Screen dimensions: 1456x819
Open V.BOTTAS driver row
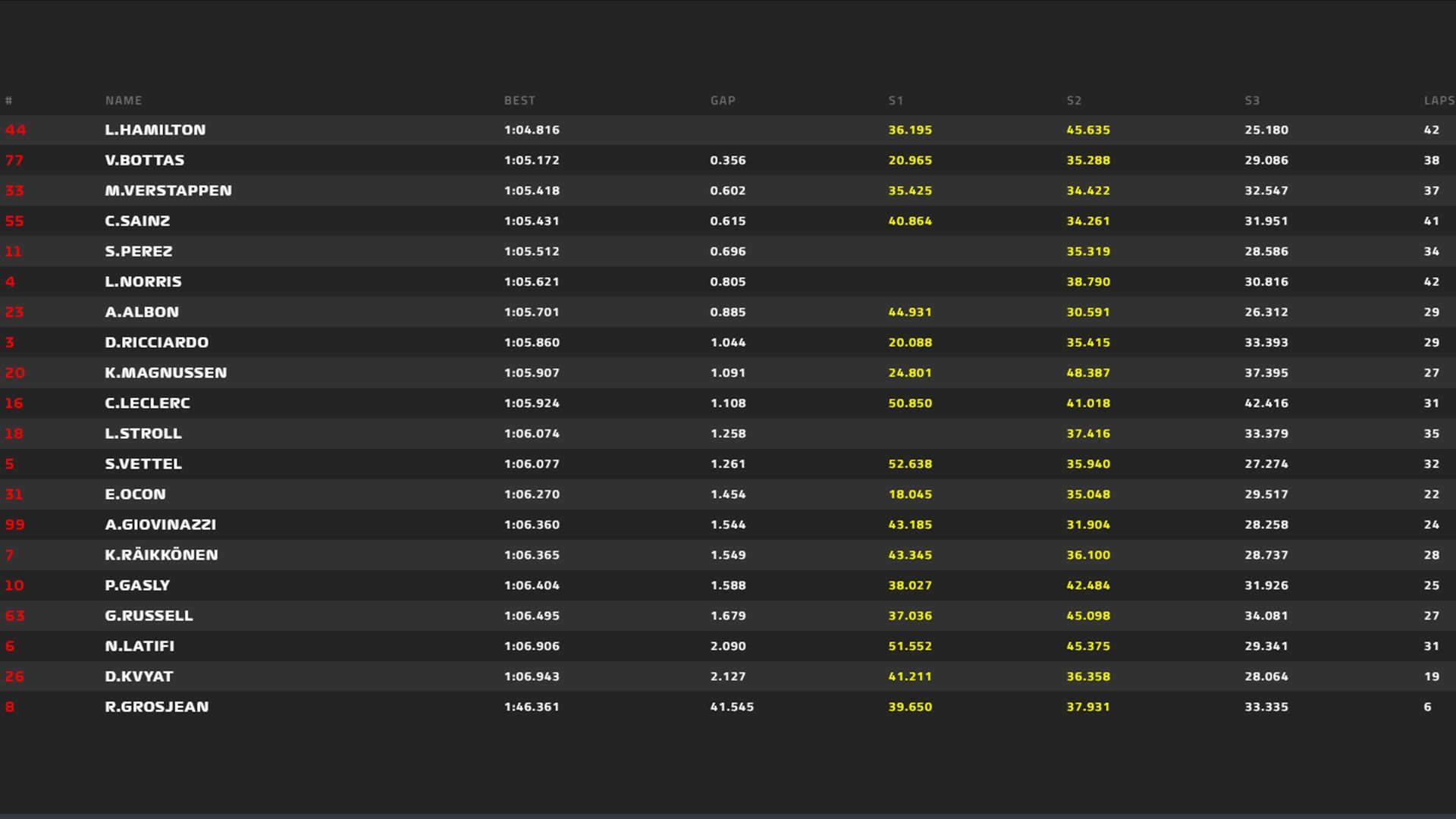(145, 160)
